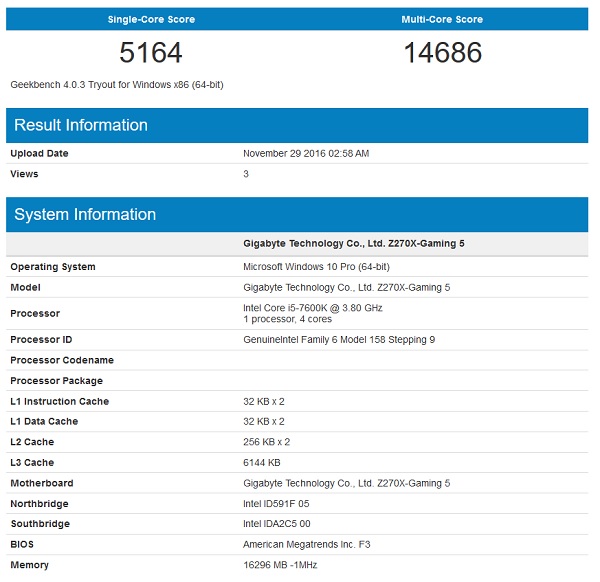The height and width of the screenshot is (582, 600).
Task: Click the L2 Cache label
Action: (32, 442)
